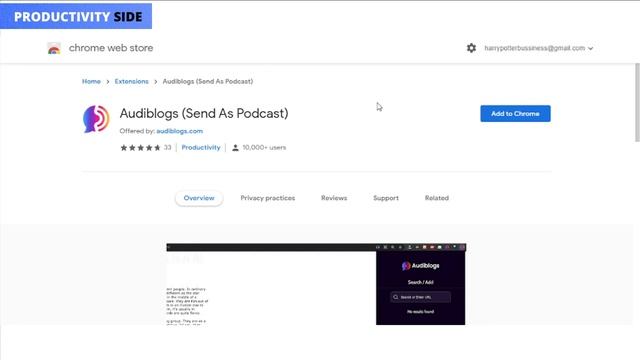Screen dimensions: 640x360
Task: Visit the audiblogs.com publisher link
Action: [x=180, y=131]
